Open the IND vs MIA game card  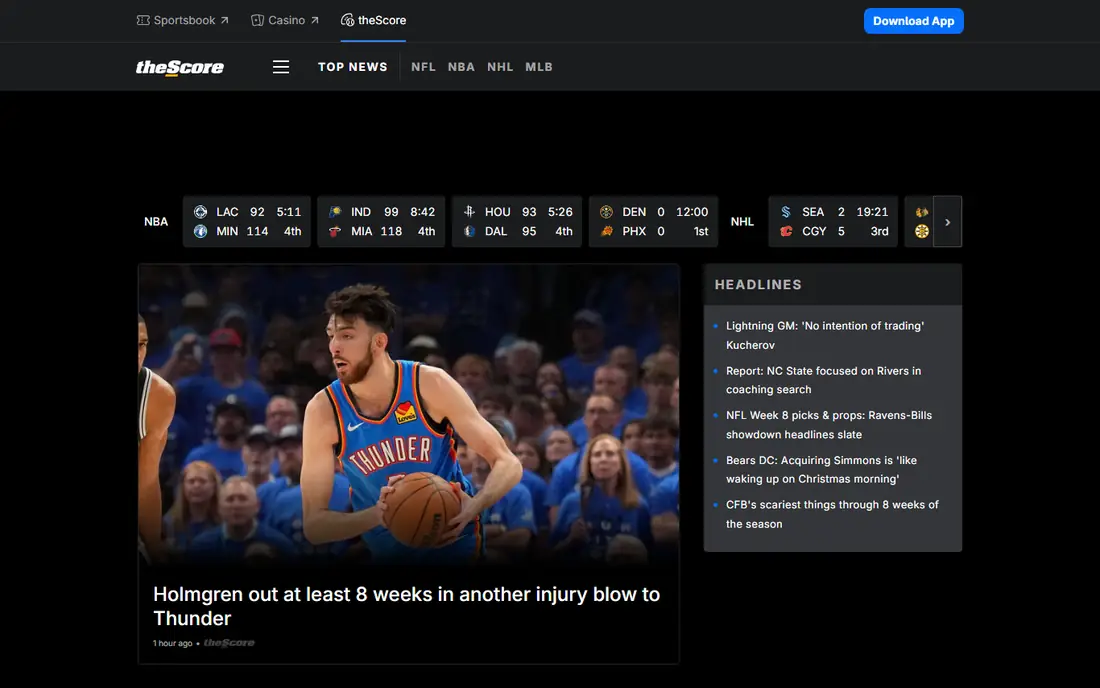coord(381,222)
